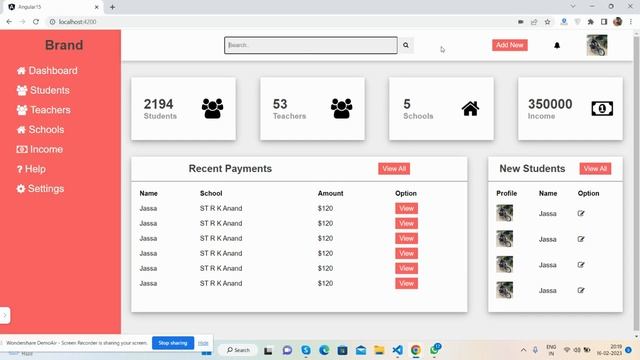Open notifications bell icon

557,45
